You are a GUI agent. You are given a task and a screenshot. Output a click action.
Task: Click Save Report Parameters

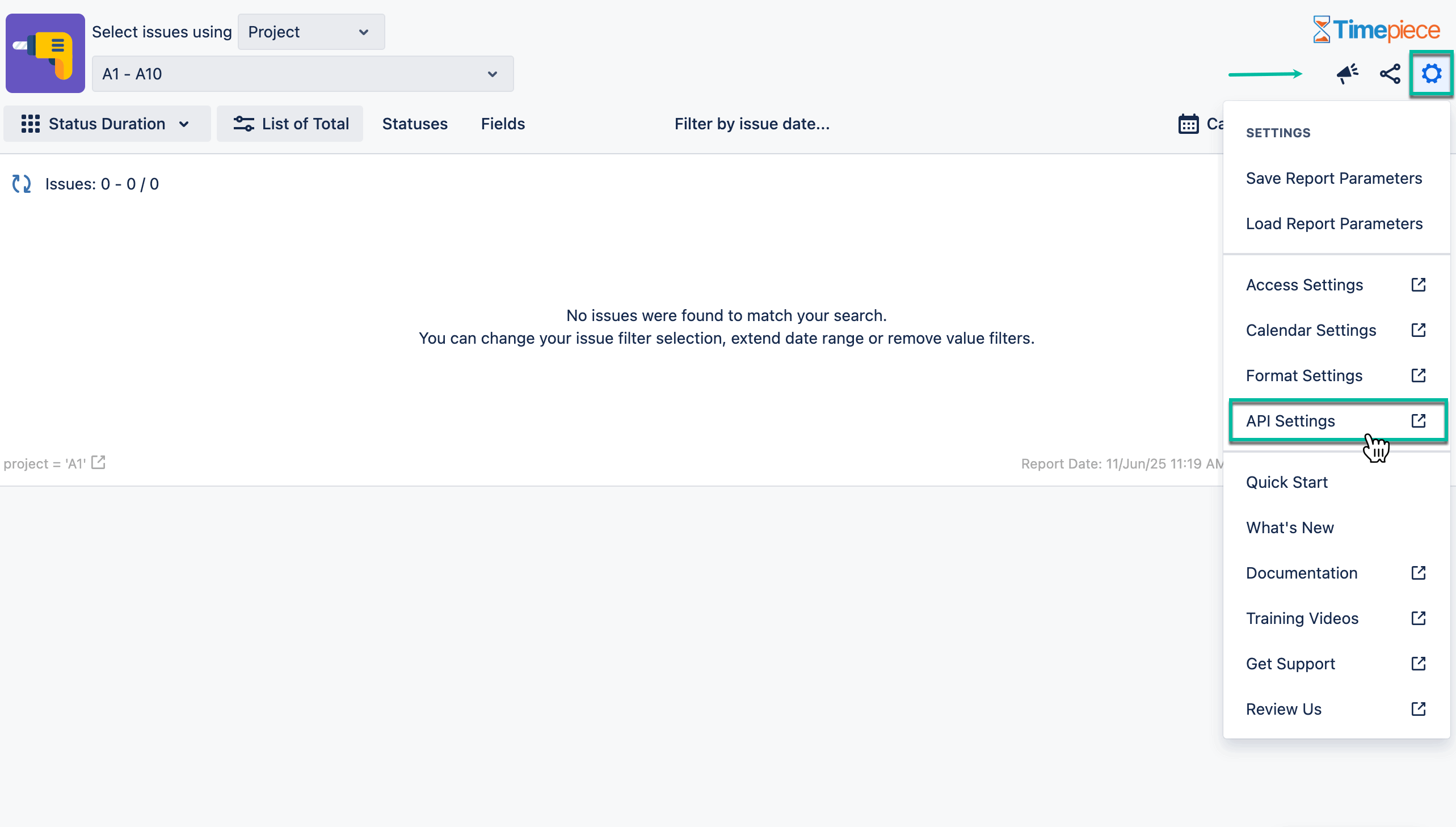(x=1334, y=178)
